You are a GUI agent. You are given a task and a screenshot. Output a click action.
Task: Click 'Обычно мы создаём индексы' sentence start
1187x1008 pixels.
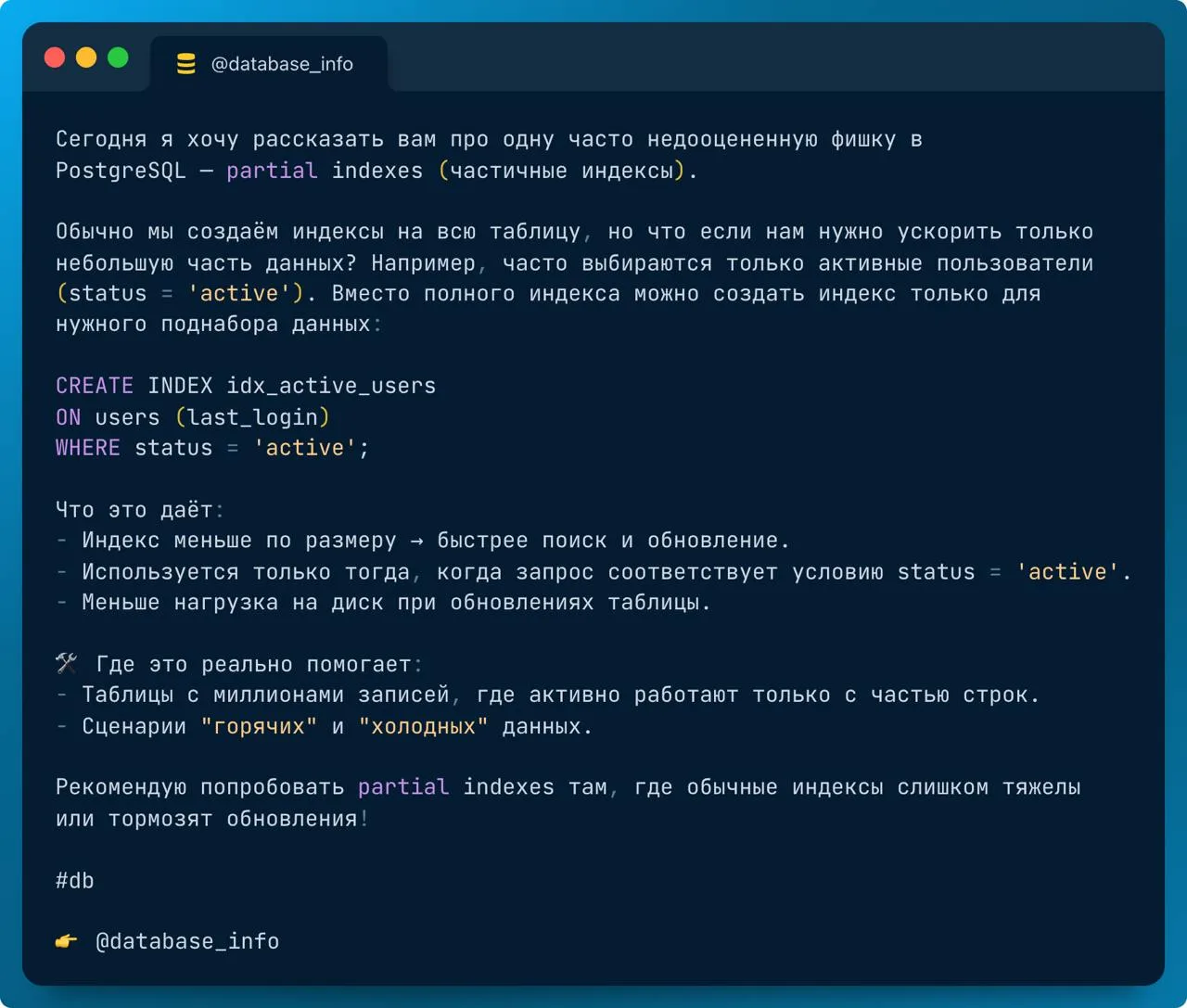coord(220,232)
